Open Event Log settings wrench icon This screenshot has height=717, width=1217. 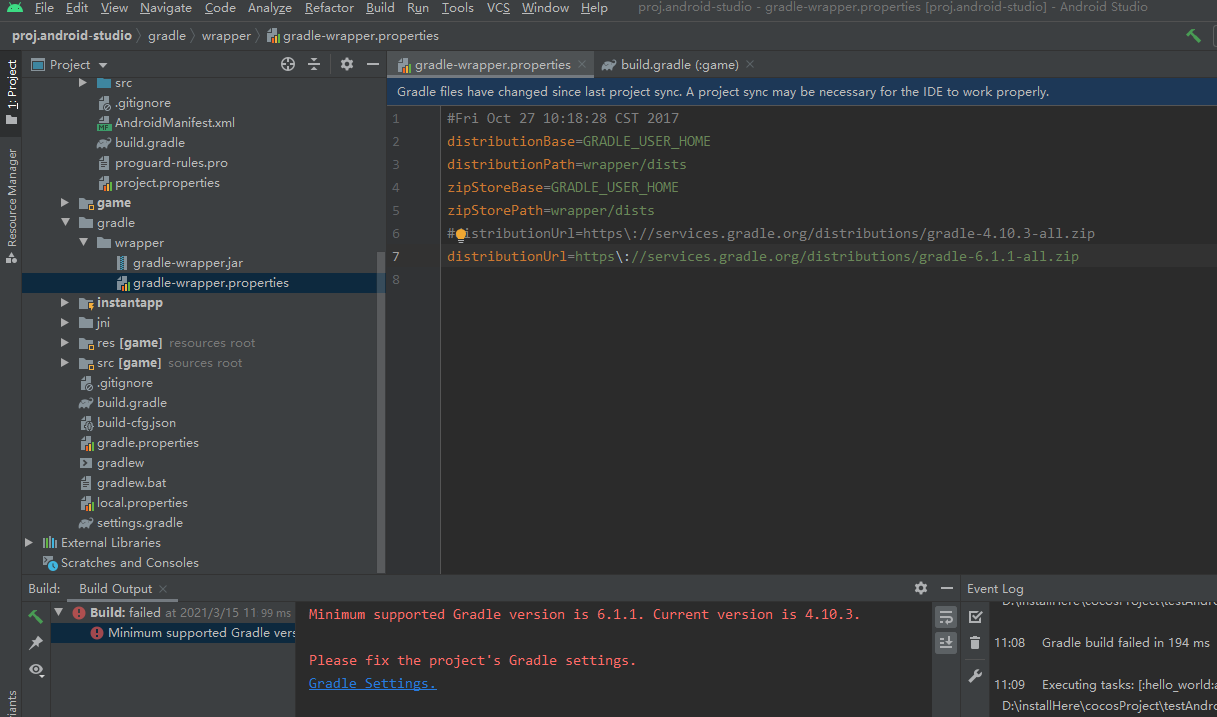click(975, 677)
